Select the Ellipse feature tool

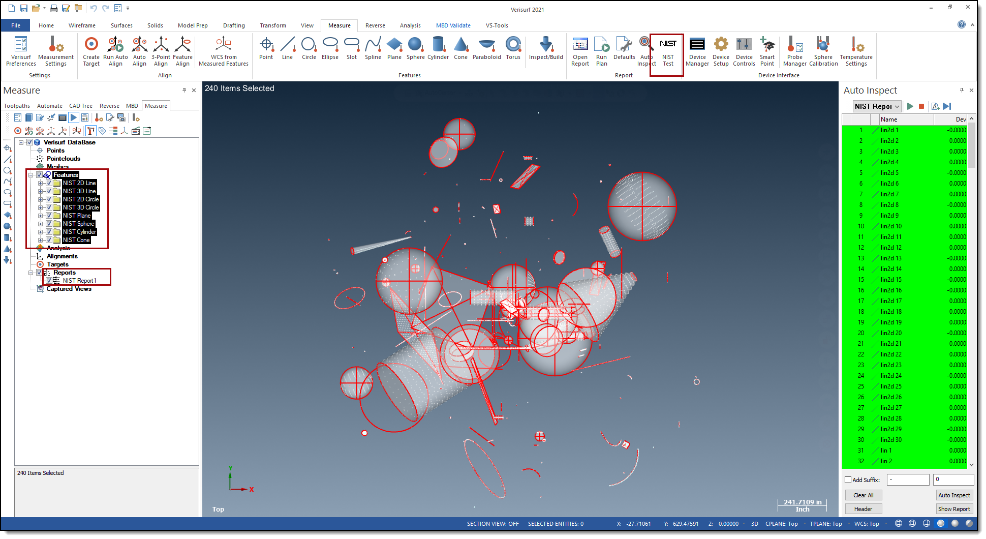click(x=330, y=48)
